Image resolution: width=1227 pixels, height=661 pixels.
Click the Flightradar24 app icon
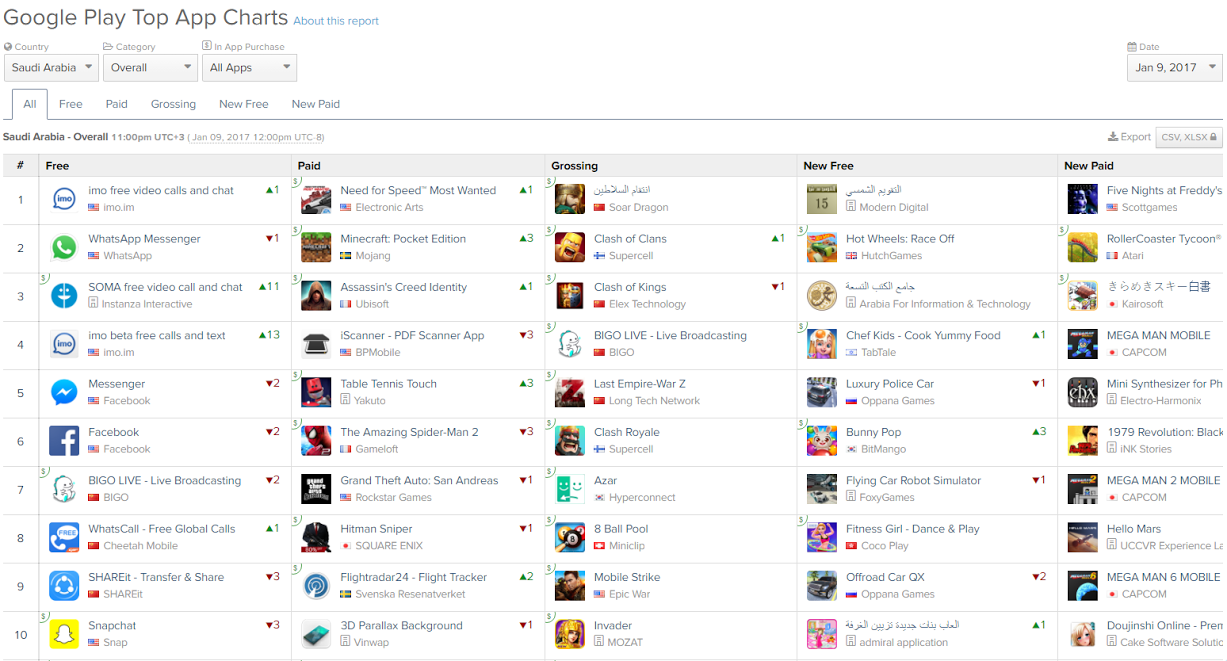click(x=316, y=585)
